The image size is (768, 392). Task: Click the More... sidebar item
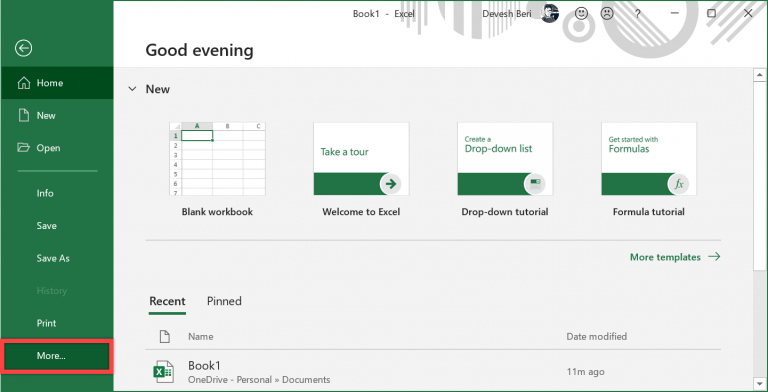click(x=57, y=356)
